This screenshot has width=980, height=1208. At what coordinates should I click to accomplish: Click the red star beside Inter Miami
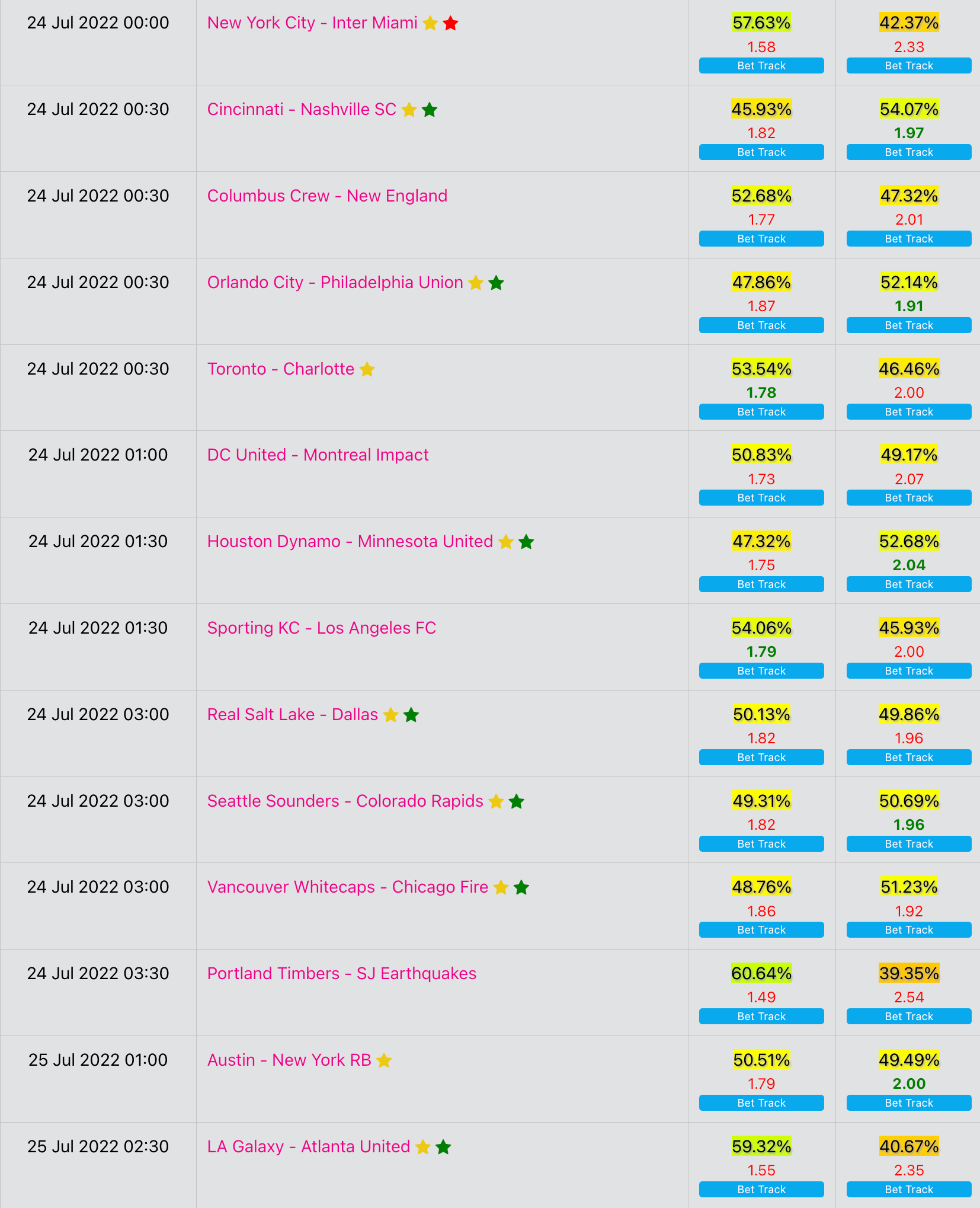(450, 23)
